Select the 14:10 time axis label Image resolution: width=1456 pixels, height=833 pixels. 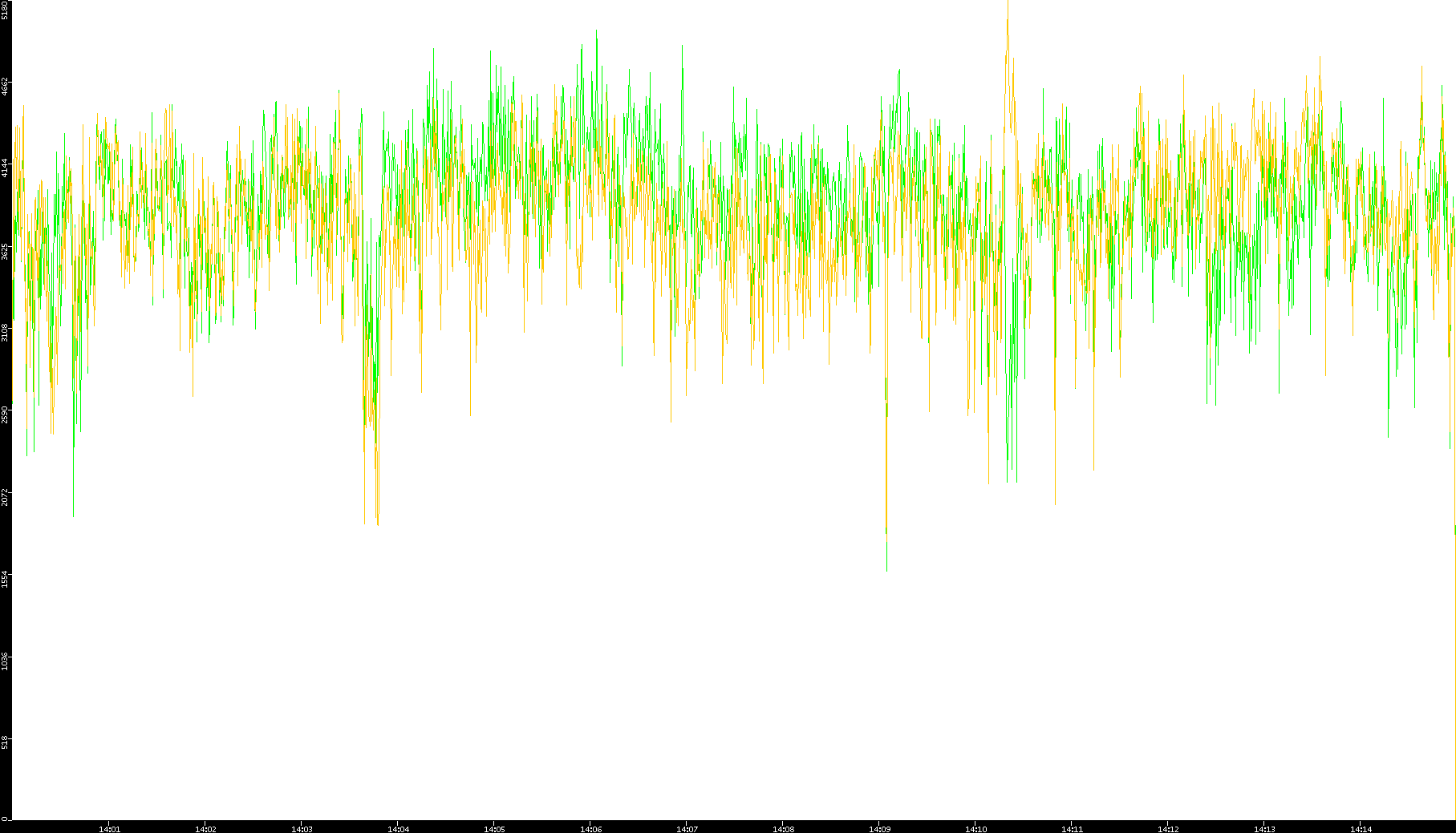click(975, 829)
